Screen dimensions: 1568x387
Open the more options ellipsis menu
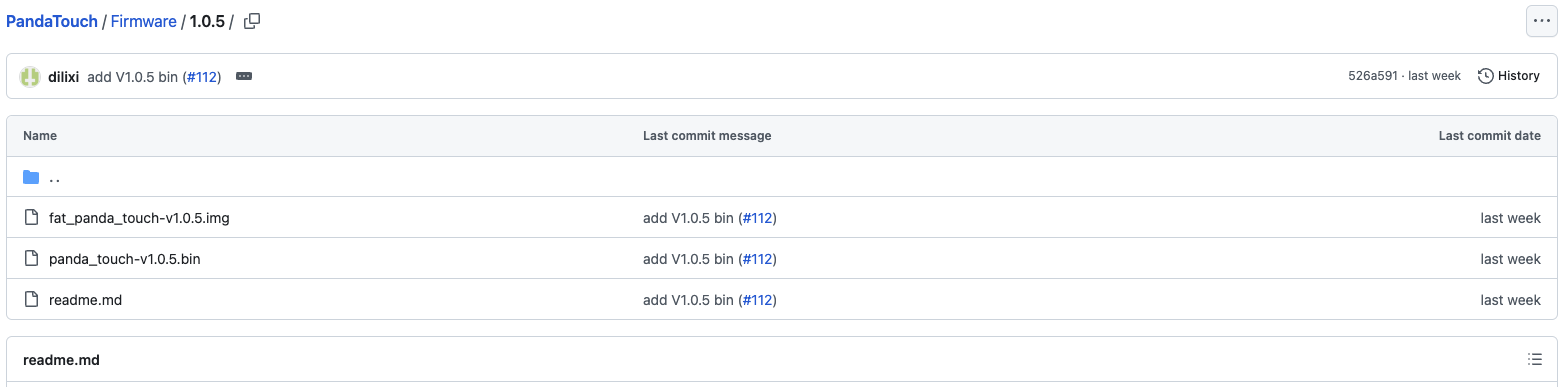coord(1541,21)
